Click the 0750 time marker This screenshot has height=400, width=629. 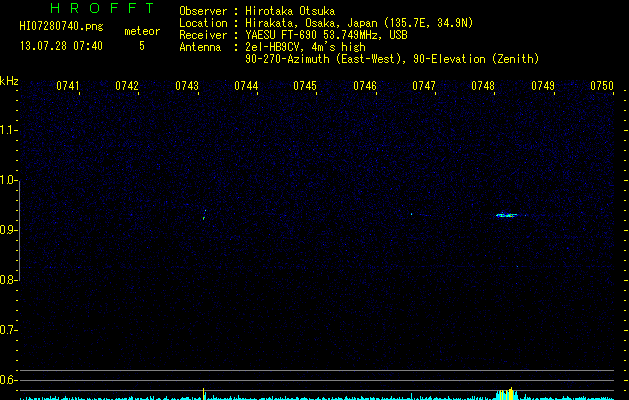click(x=602, y=86)
